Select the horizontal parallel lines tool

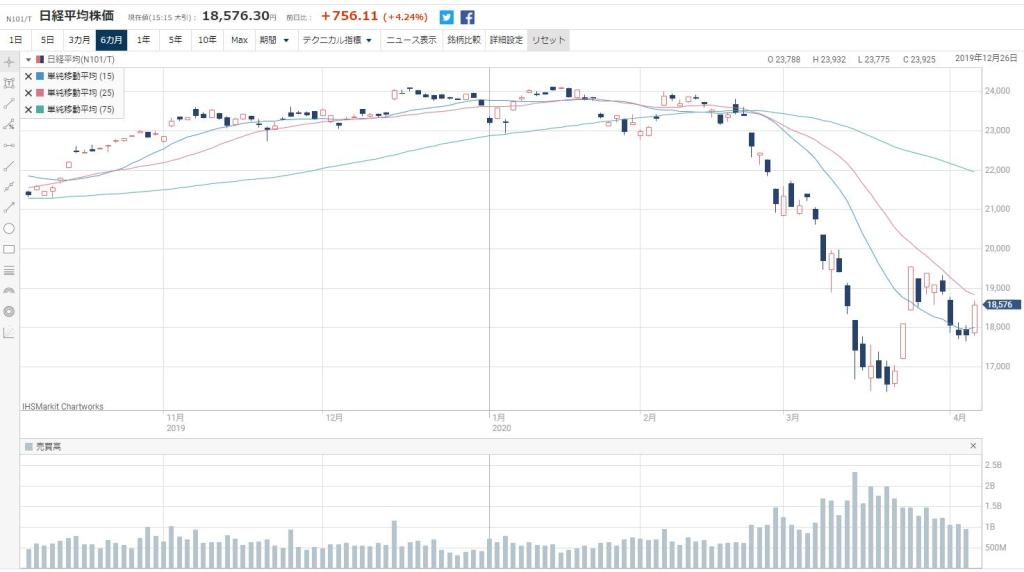(x=9, y=270)
